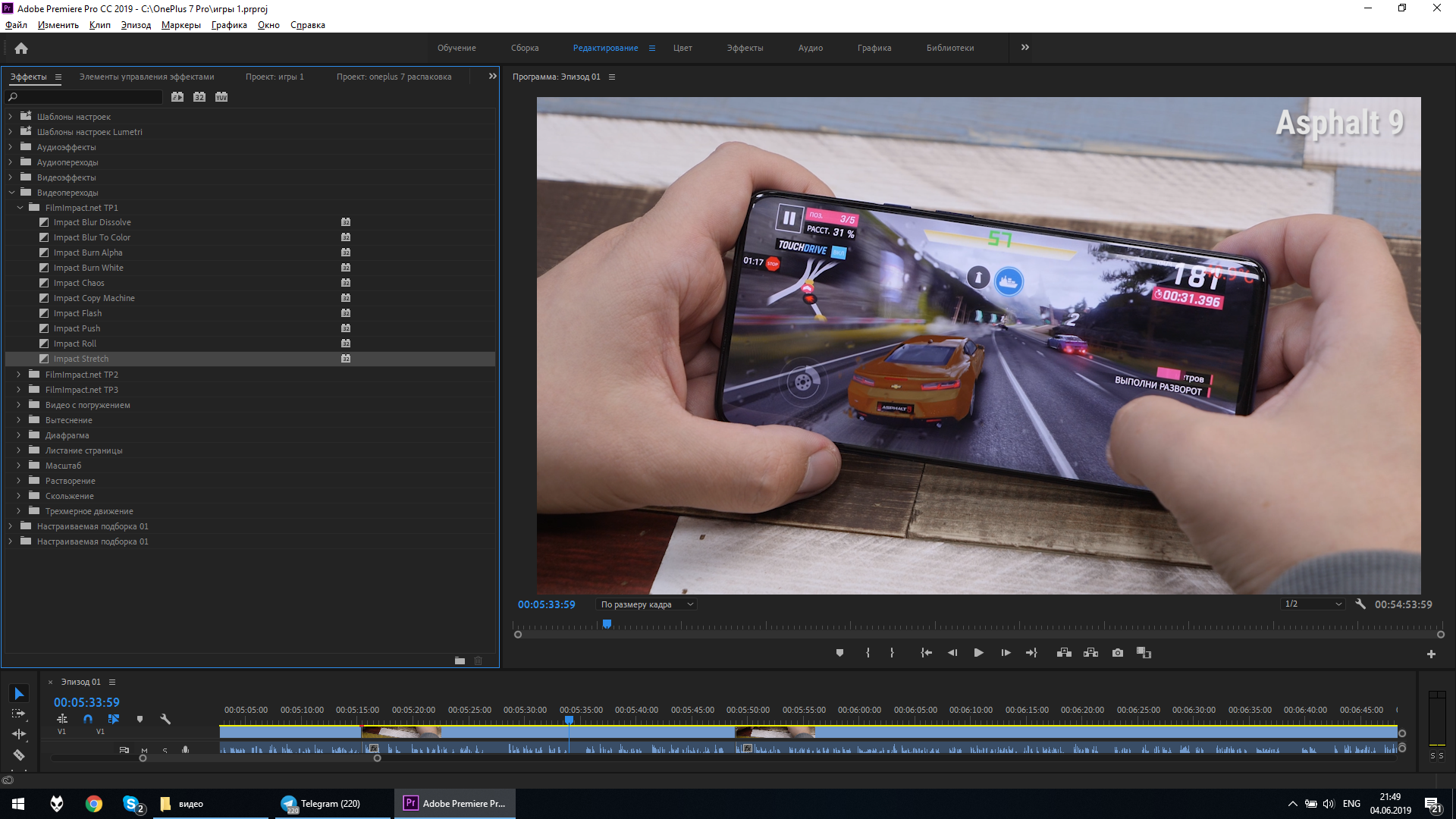1456x819 pixels.
Task: Go to Out point button
Action: pos(1031,653)
